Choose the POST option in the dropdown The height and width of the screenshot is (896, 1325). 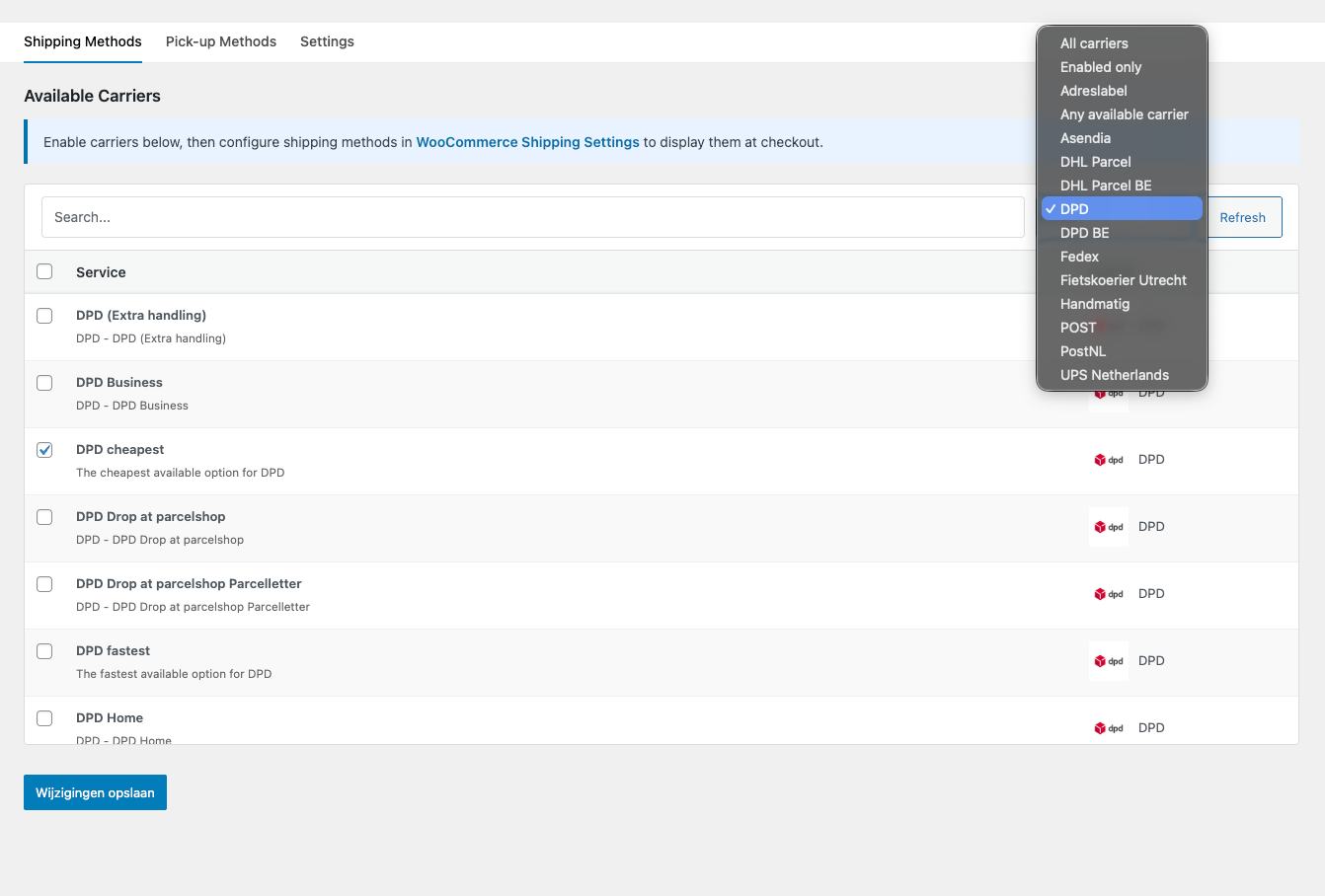(1122, 328)
